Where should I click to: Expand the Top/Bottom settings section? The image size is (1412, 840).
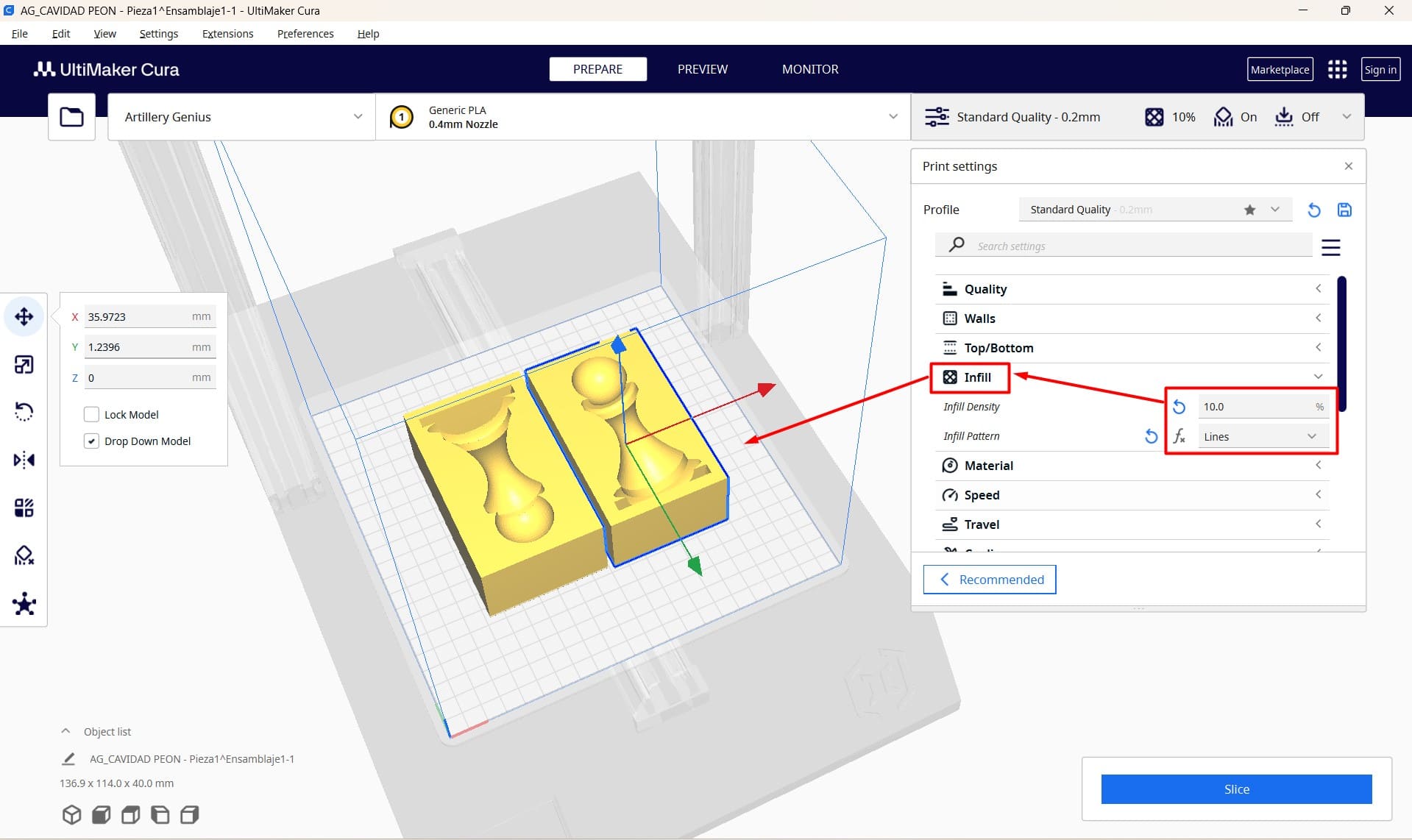(x=1132, y=348)
